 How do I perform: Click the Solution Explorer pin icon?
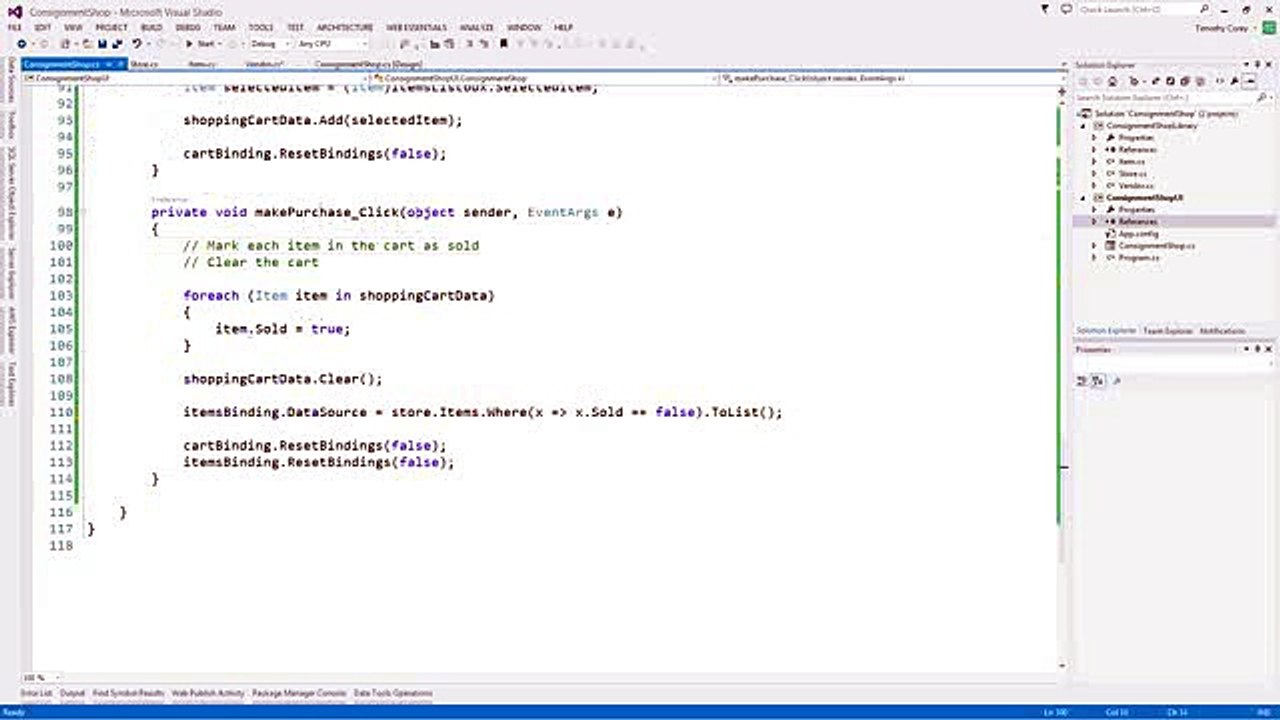tap(1257, 64)
